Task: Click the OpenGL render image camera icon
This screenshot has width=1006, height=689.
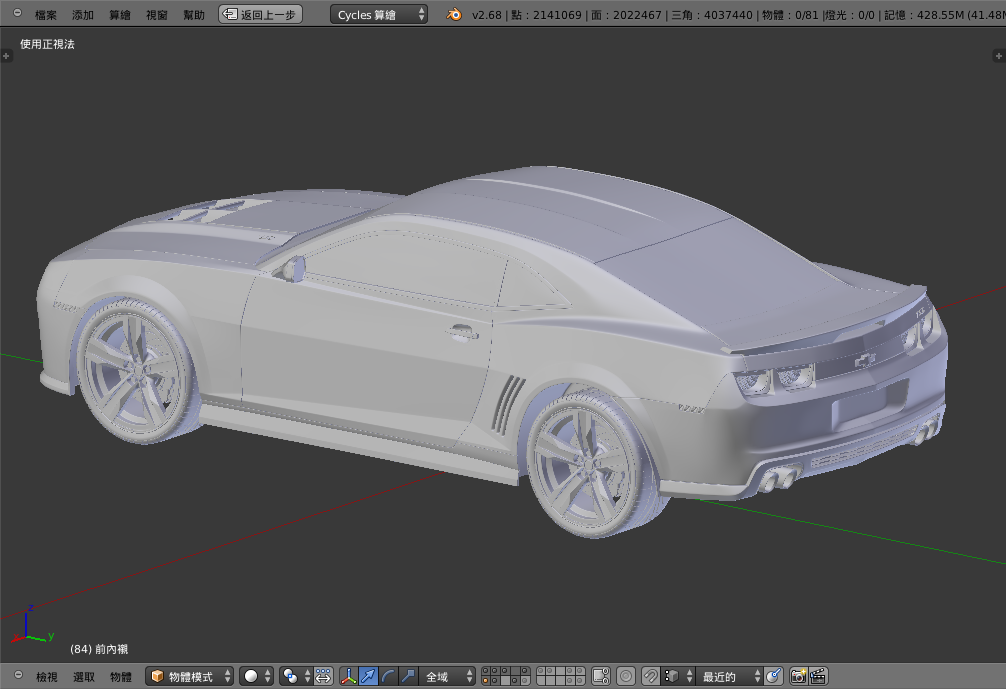Action: (798, 677)
